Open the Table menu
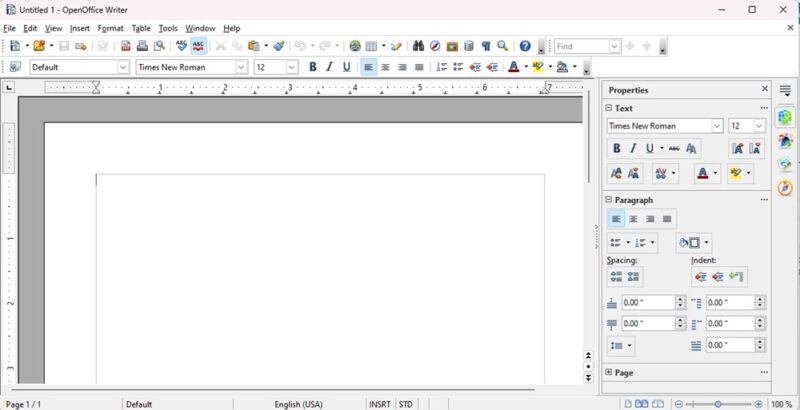Screen dimensions: 800x410 [141, 28]
